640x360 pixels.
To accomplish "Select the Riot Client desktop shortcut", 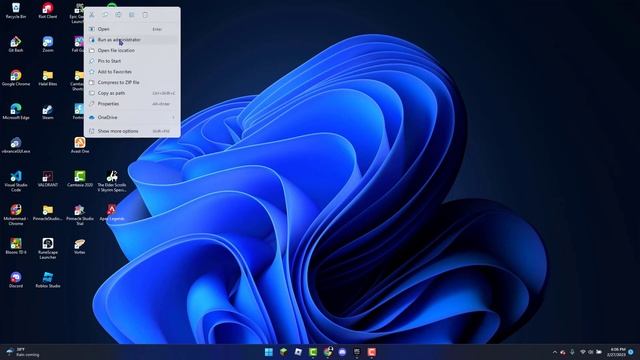I will (x=48, y=10).
